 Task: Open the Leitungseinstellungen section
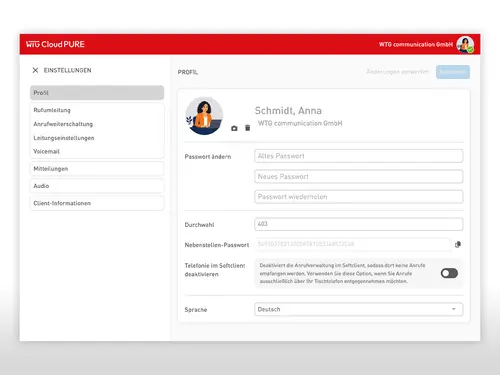(x=97, y=138)
